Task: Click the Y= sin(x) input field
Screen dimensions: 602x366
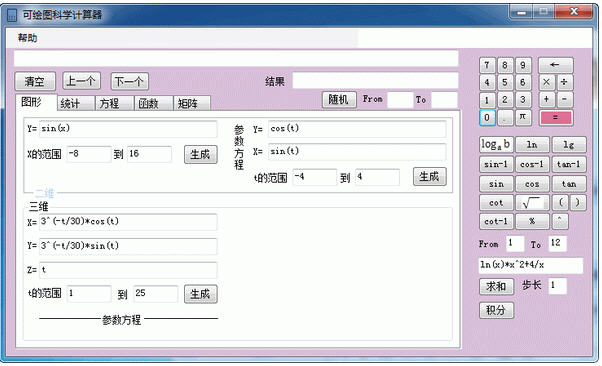Action: [x=128, y=129]
